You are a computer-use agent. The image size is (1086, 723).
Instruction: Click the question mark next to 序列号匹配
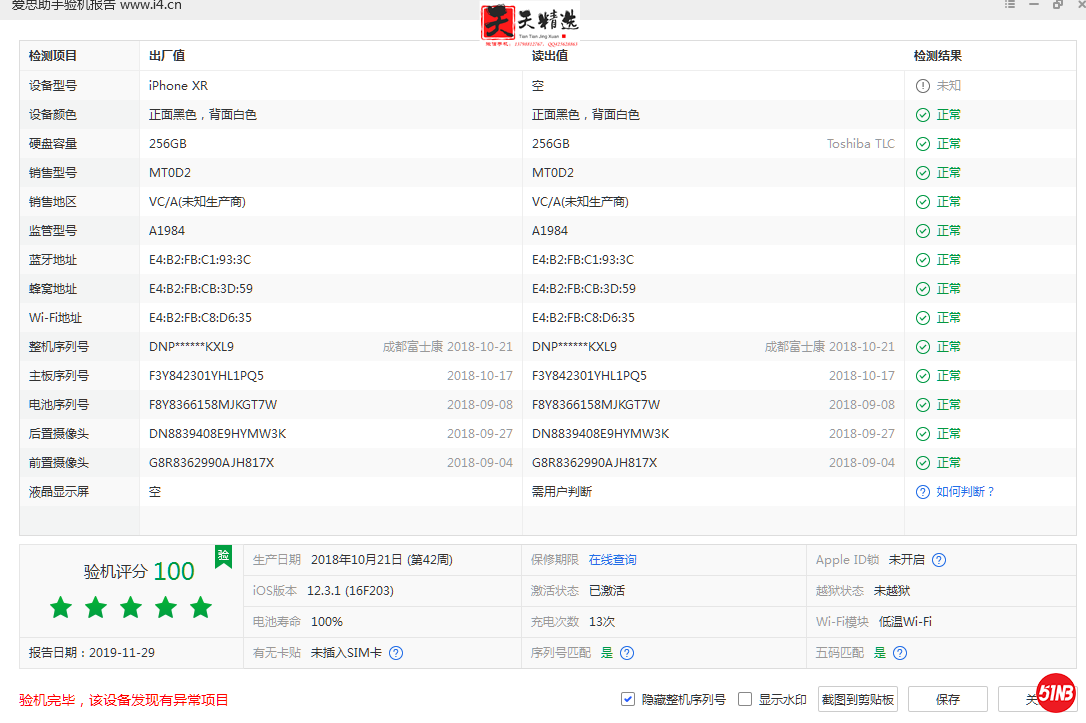click(x=626, y=652)
